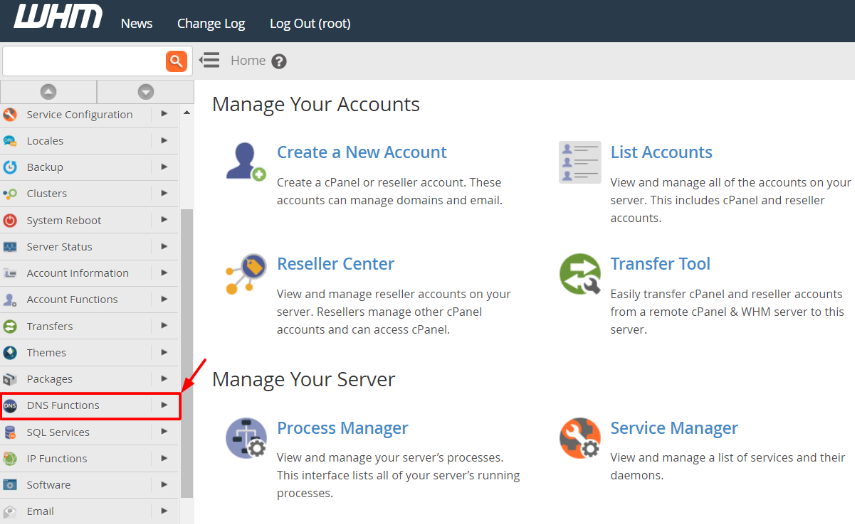Expand the Backup submenu arrow
855x524 pixels.
(164, 166)
